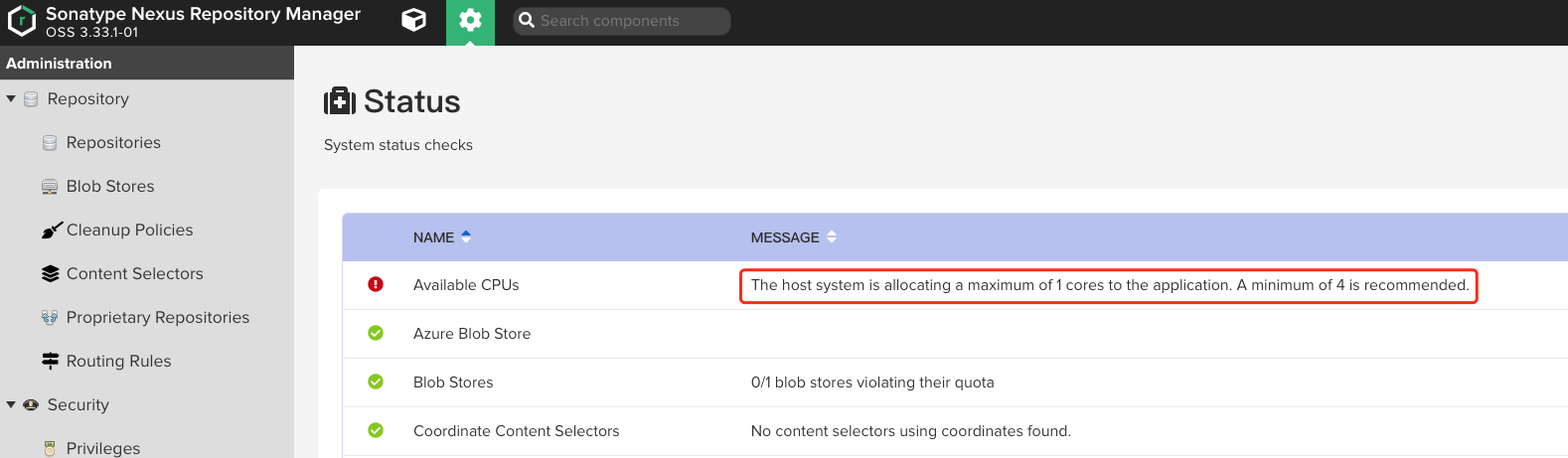
Task: Click the Sonatype Nexus logo icon
Action: [21, 21]
